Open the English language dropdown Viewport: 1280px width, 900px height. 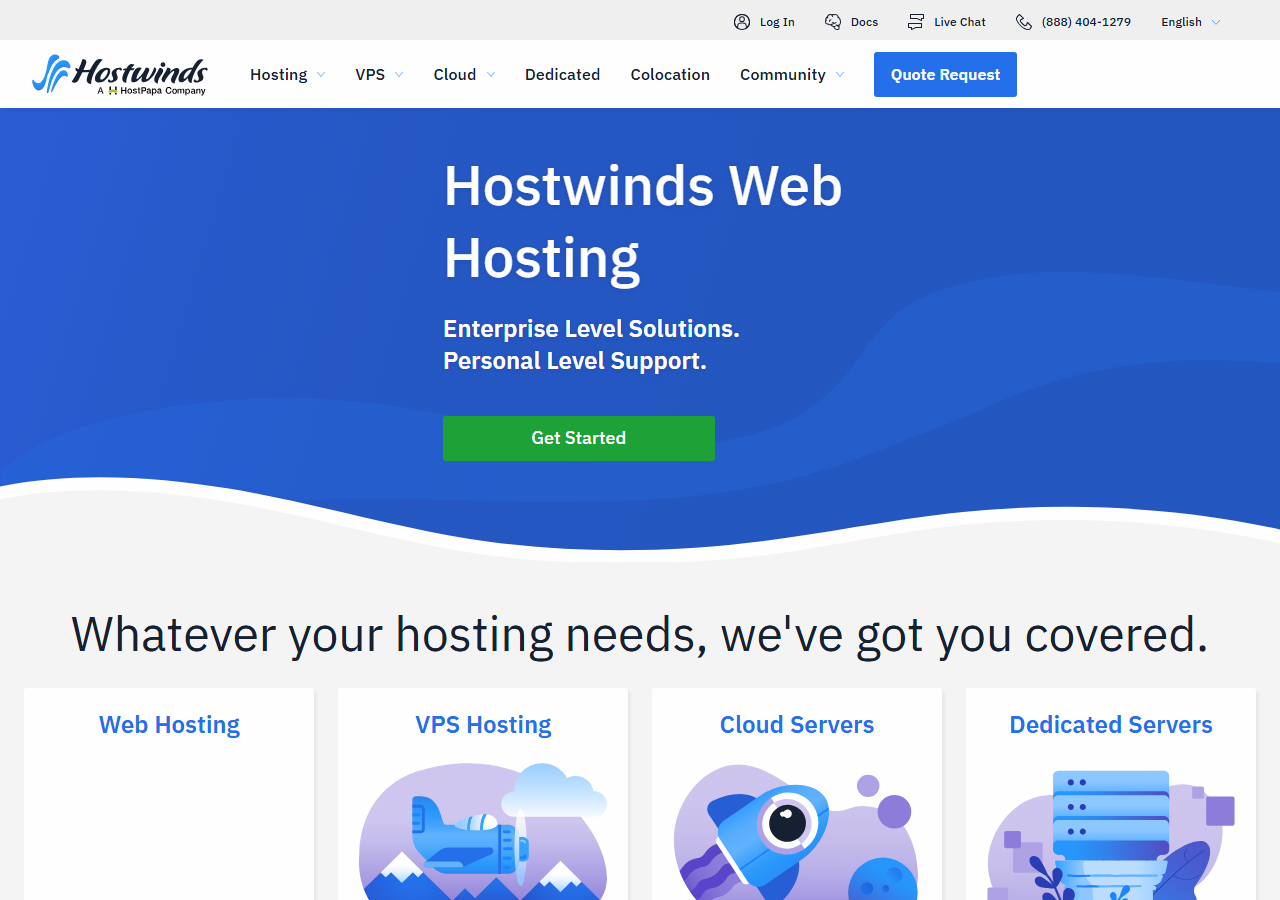(1190, 22)
